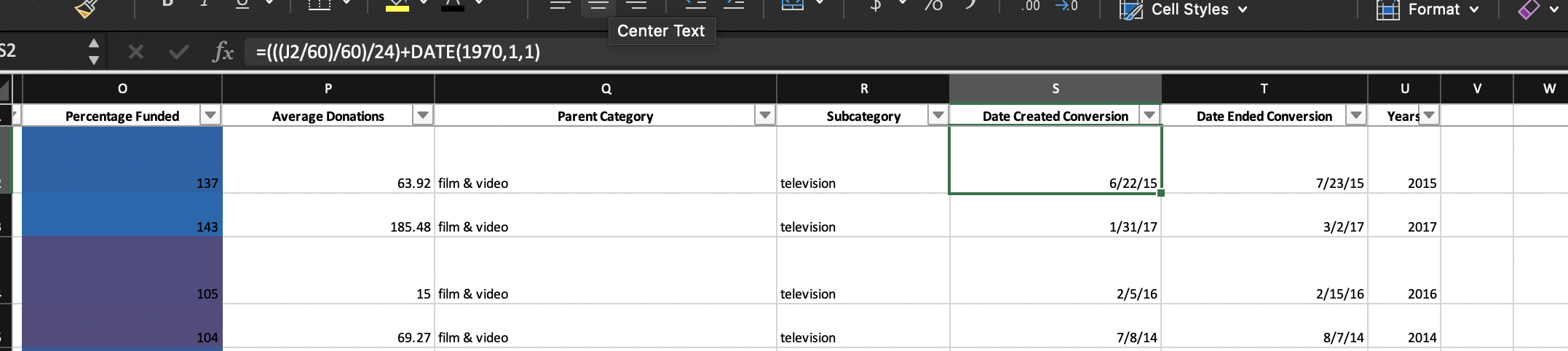The width and height of the screenshot is (1568, 351).
Task: Apply the yellow fill color
Action: [x=397, y=4]
